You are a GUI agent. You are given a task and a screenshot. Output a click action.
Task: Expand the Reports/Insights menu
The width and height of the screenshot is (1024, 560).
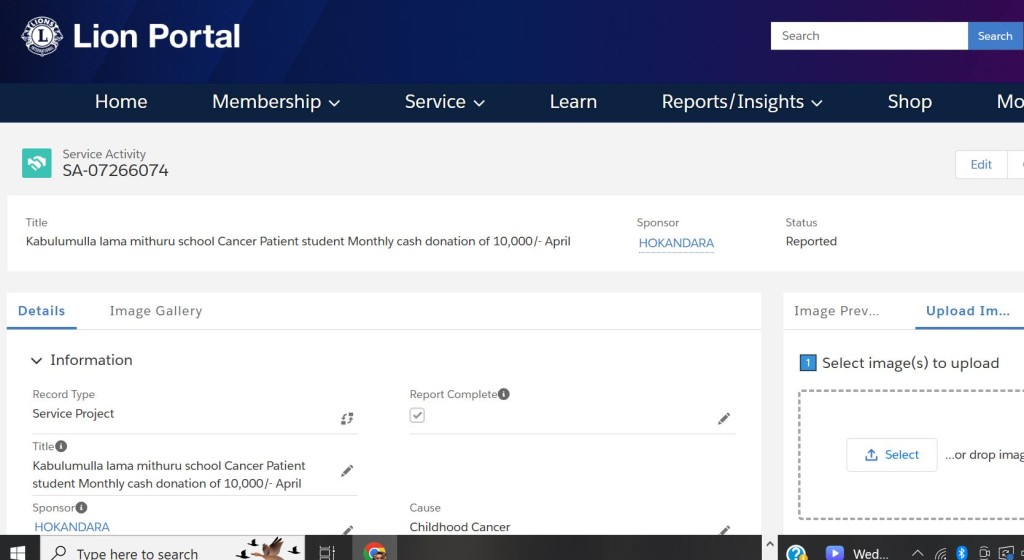742,102
